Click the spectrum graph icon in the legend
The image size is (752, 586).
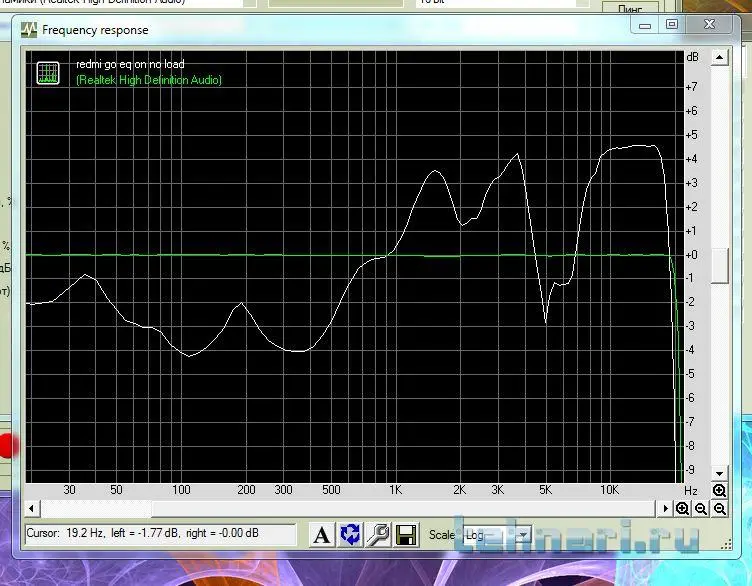pos(48,73)
